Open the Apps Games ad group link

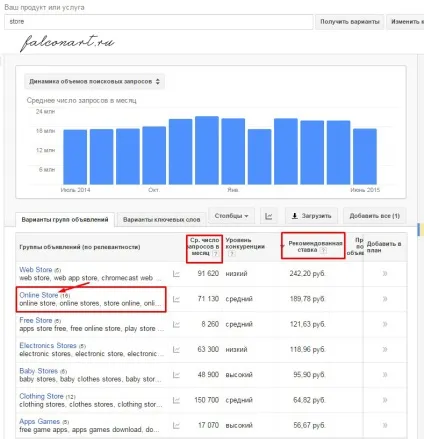point(40,422)
